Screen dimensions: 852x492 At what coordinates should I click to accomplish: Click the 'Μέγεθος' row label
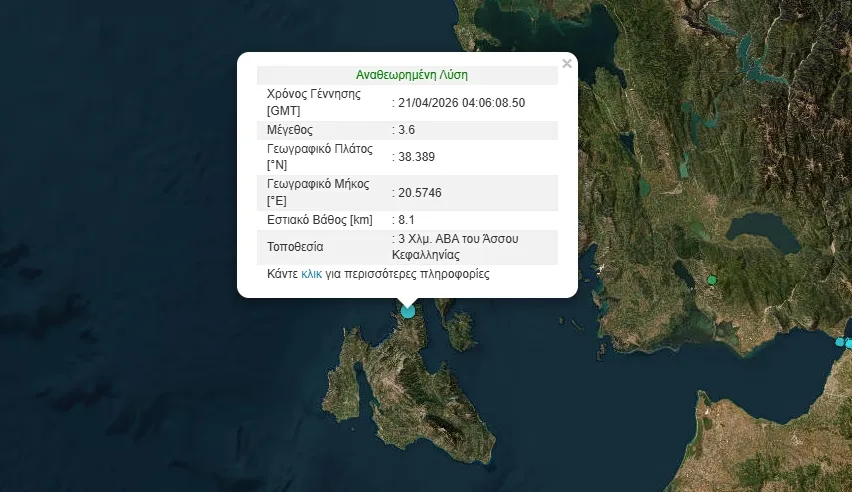tap(290, 130)
